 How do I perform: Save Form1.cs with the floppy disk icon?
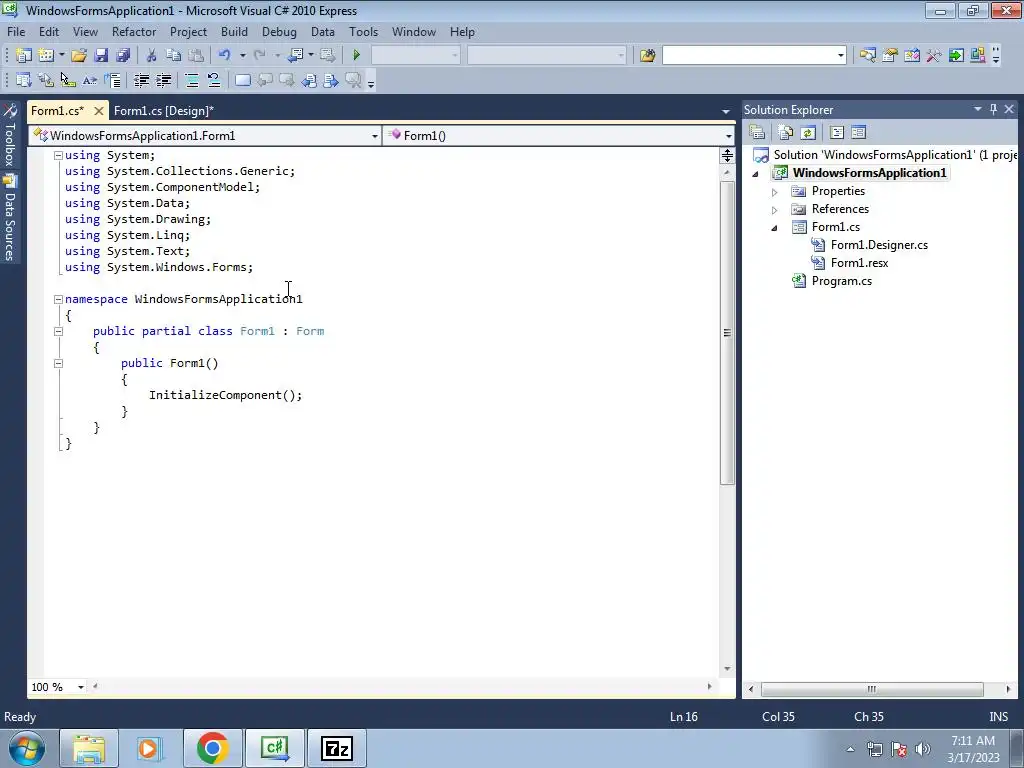[101, 56]
